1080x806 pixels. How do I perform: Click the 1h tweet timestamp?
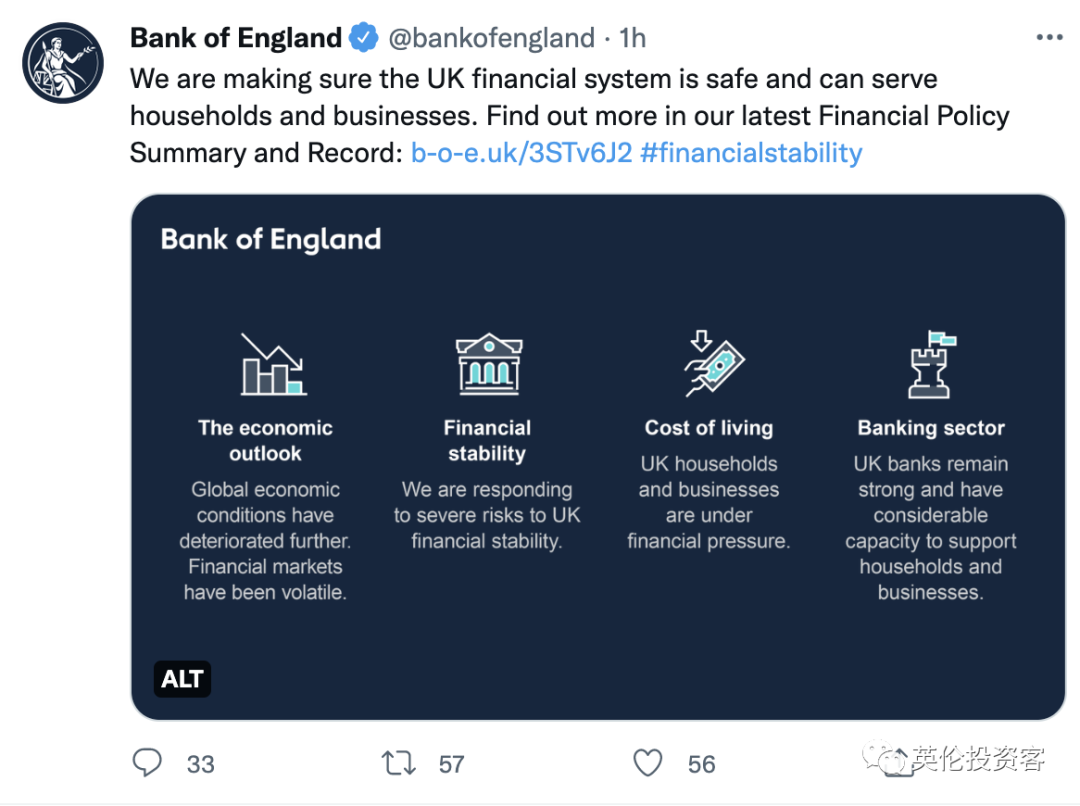[632, 38]
